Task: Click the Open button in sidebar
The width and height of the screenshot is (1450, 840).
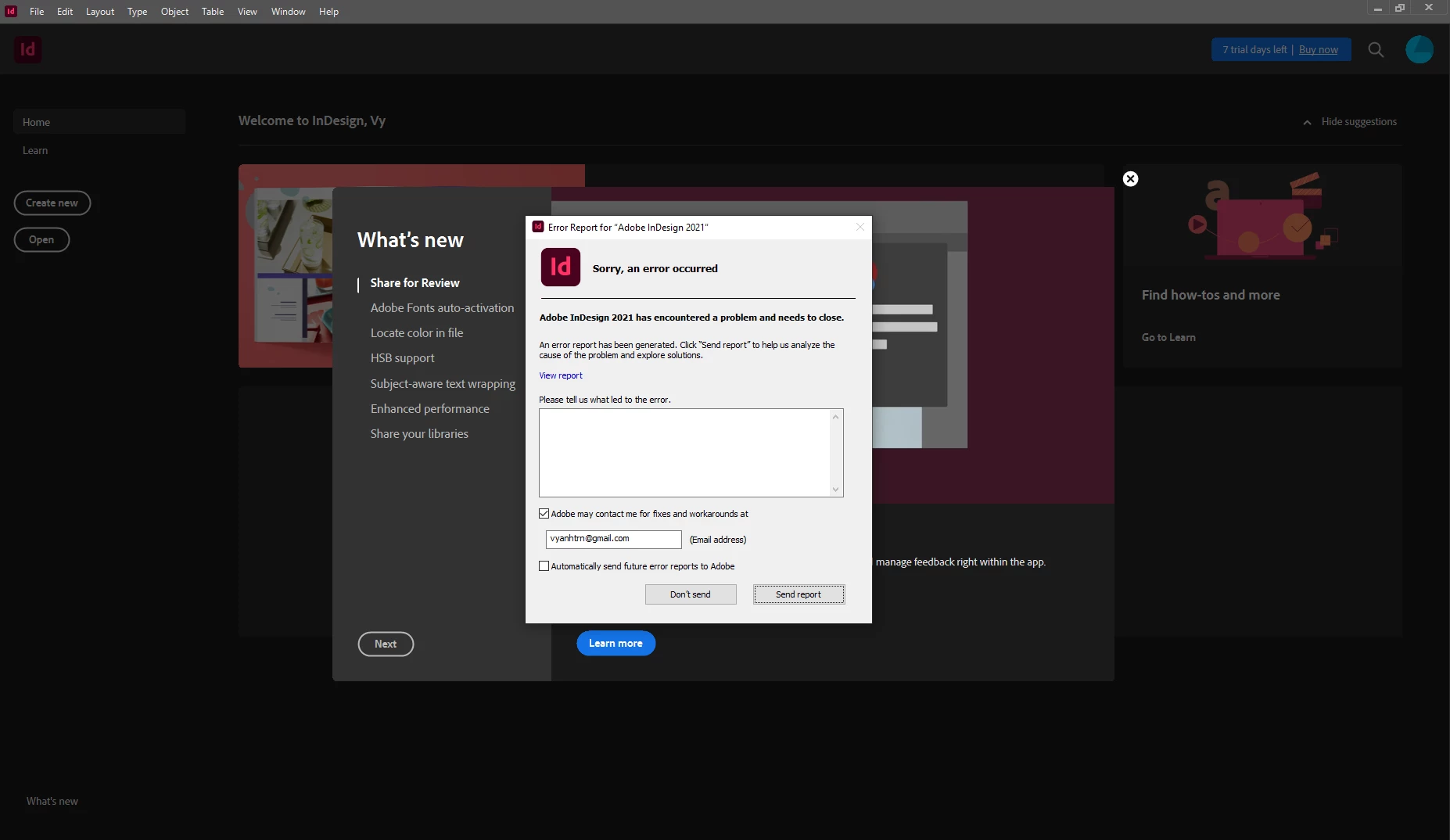Action: [41, 239]
